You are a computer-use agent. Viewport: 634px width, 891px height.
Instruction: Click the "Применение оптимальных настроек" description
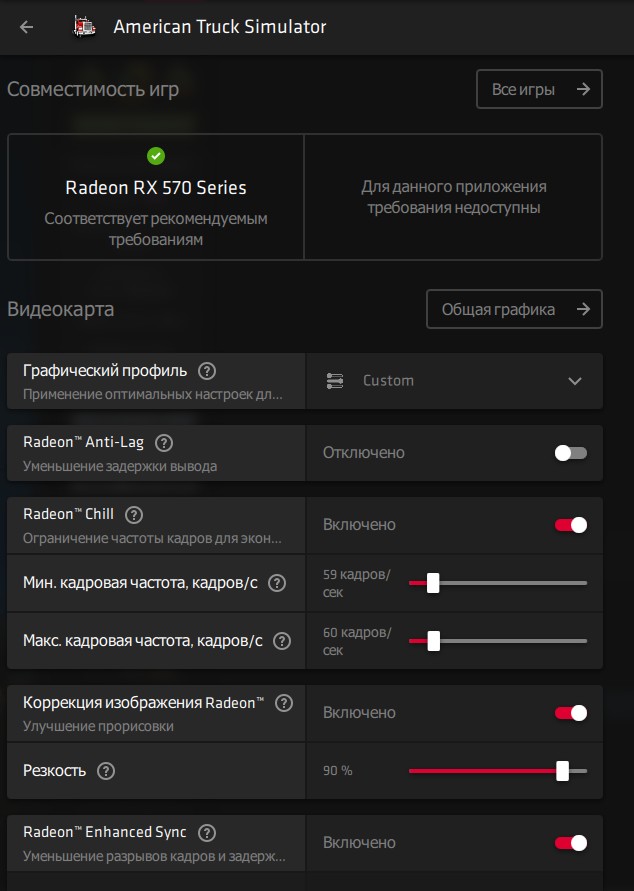pyautogui.click(x=152, y=394)
